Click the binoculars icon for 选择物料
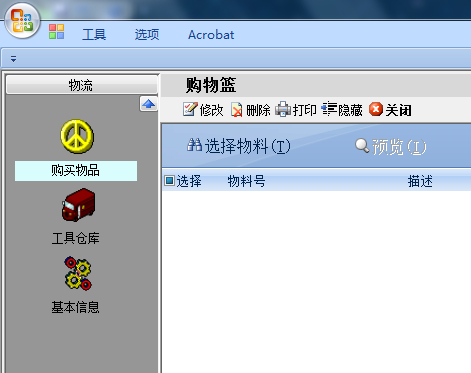Image resolution: width=471 pixels, height=373 pixels. tap(195, 145)
